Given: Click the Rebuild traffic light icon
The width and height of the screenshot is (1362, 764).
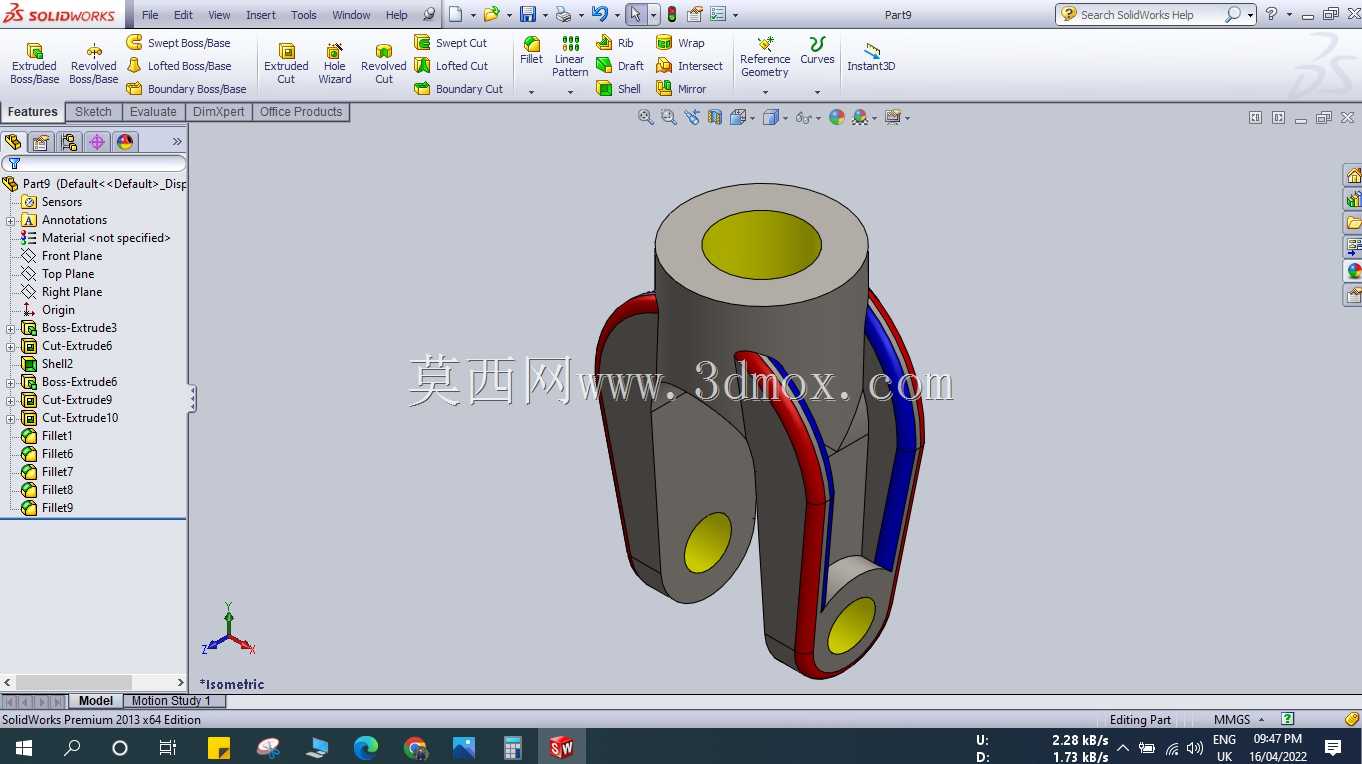Looking at the screenshot, I should [671, 14].
